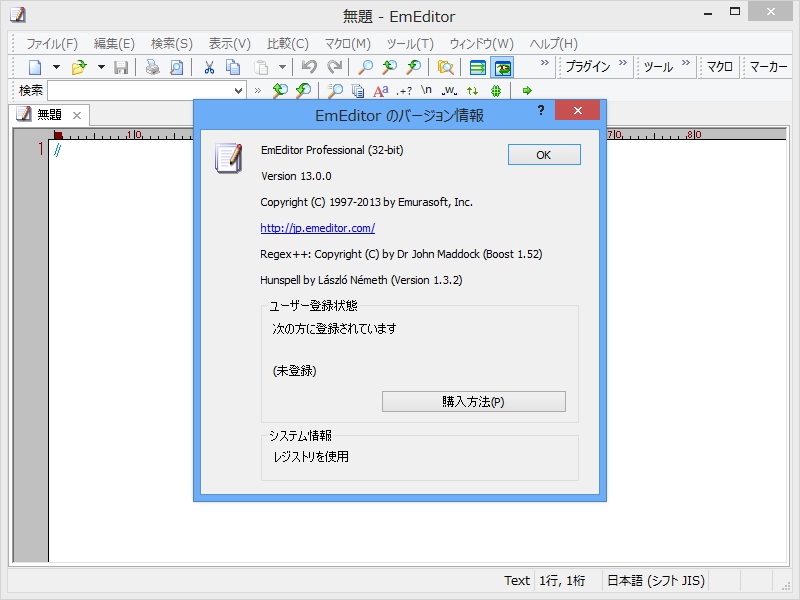Open the Paste dropdown arrow
Screen dimensions: 800x600
click(280, 67)
